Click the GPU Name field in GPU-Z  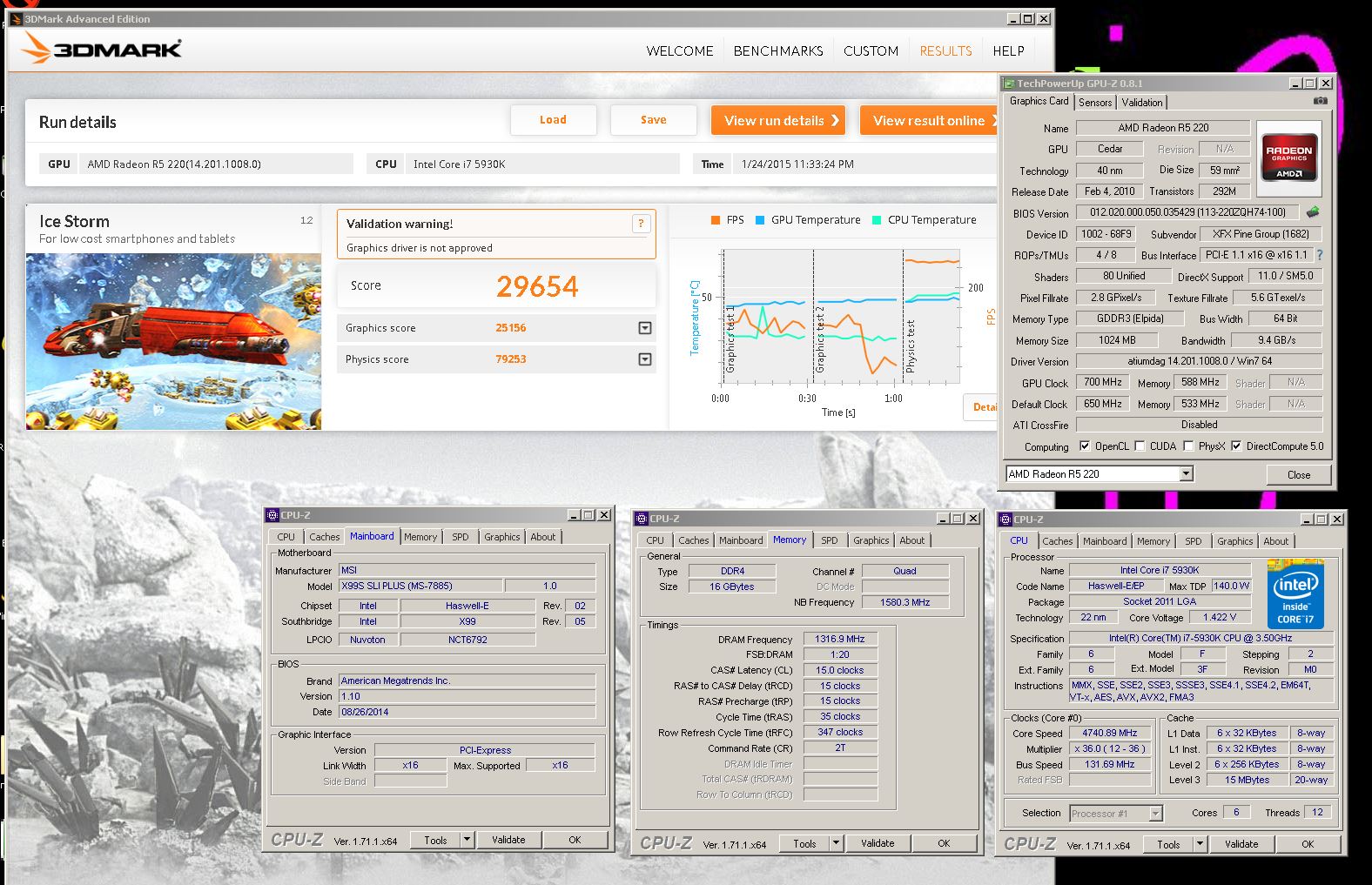1163,128
